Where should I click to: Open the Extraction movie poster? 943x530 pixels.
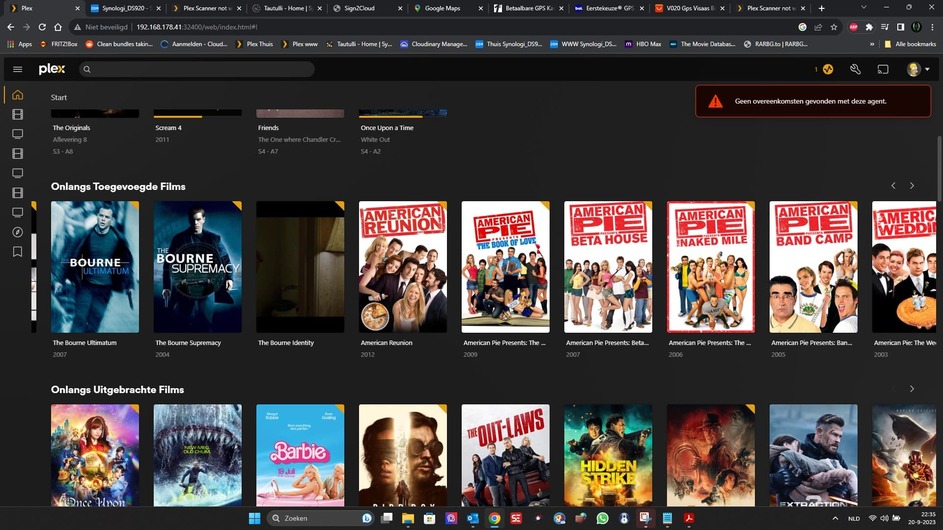[x=813, y=455]
